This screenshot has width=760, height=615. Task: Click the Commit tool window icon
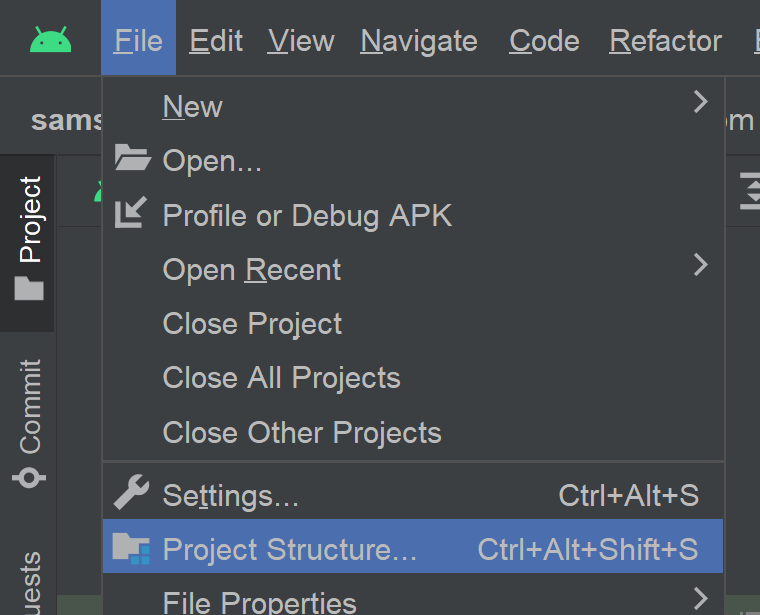[x=29, y=477]
